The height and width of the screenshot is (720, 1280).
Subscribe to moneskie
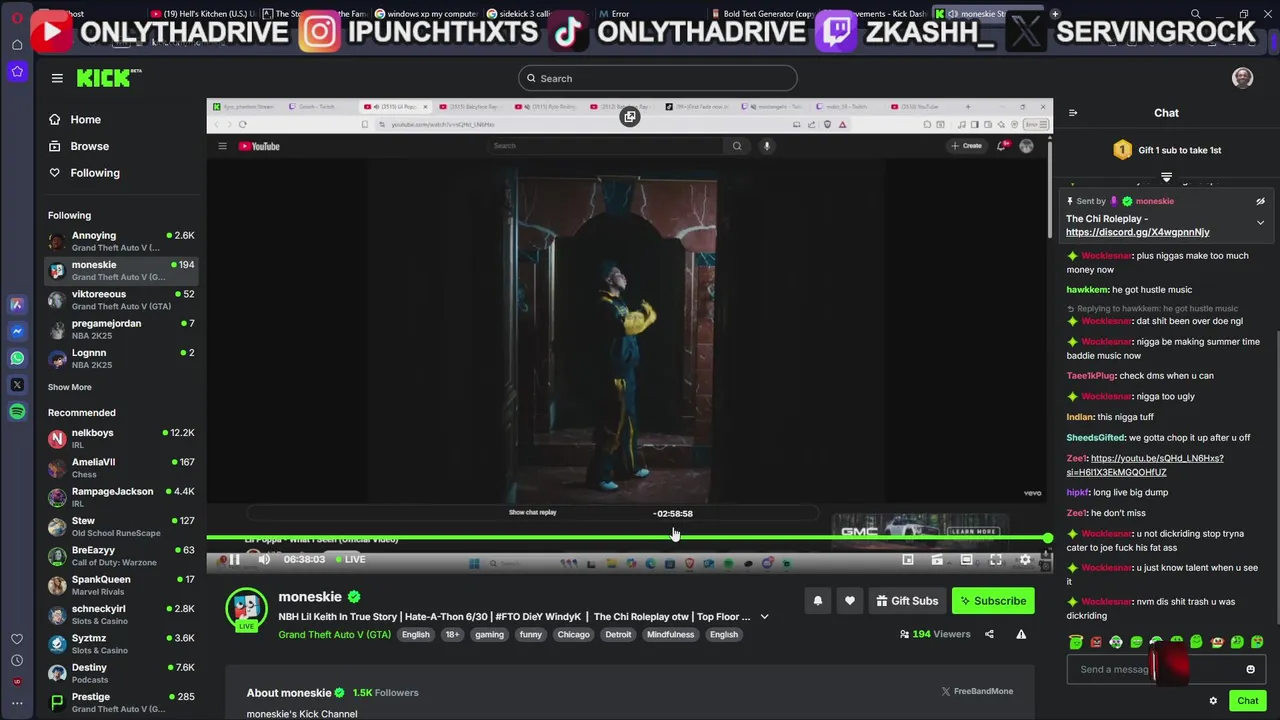(993, 601)
